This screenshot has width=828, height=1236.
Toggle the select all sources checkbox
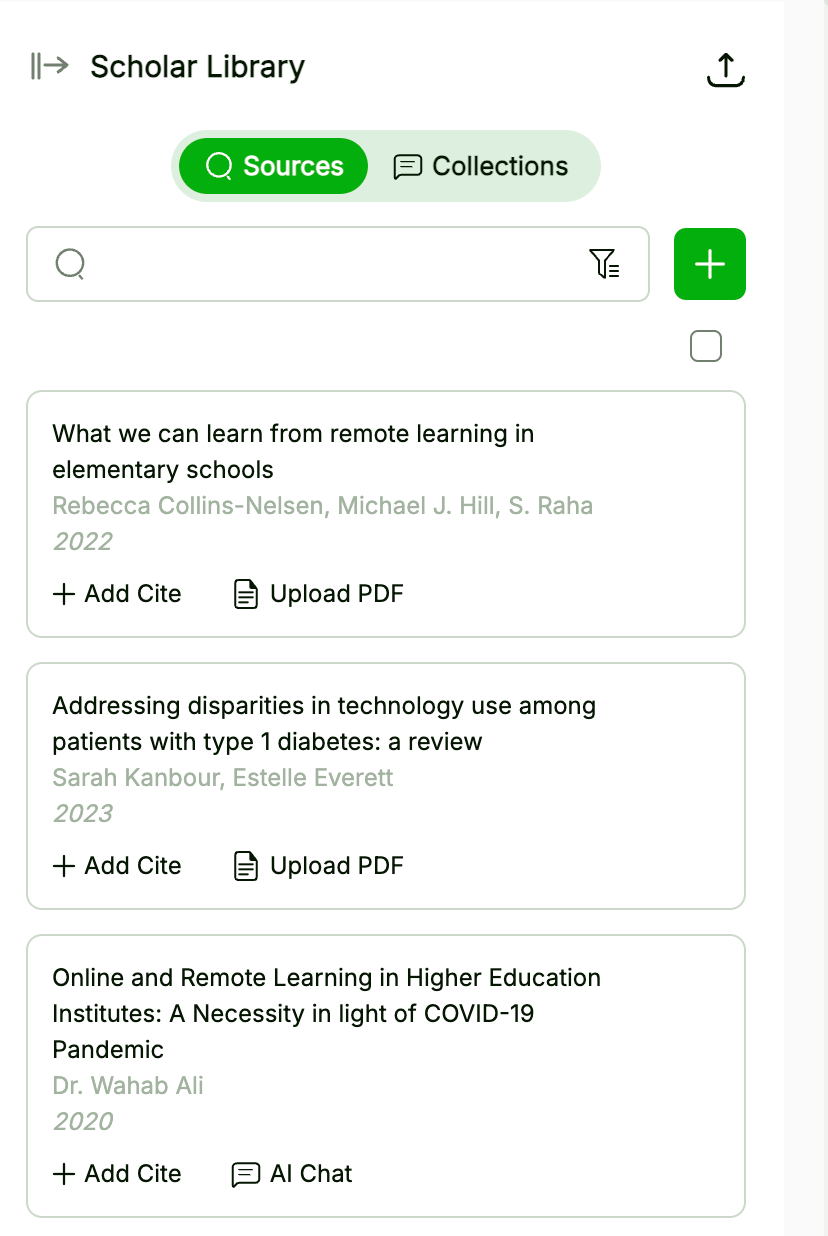click(706, 347)
